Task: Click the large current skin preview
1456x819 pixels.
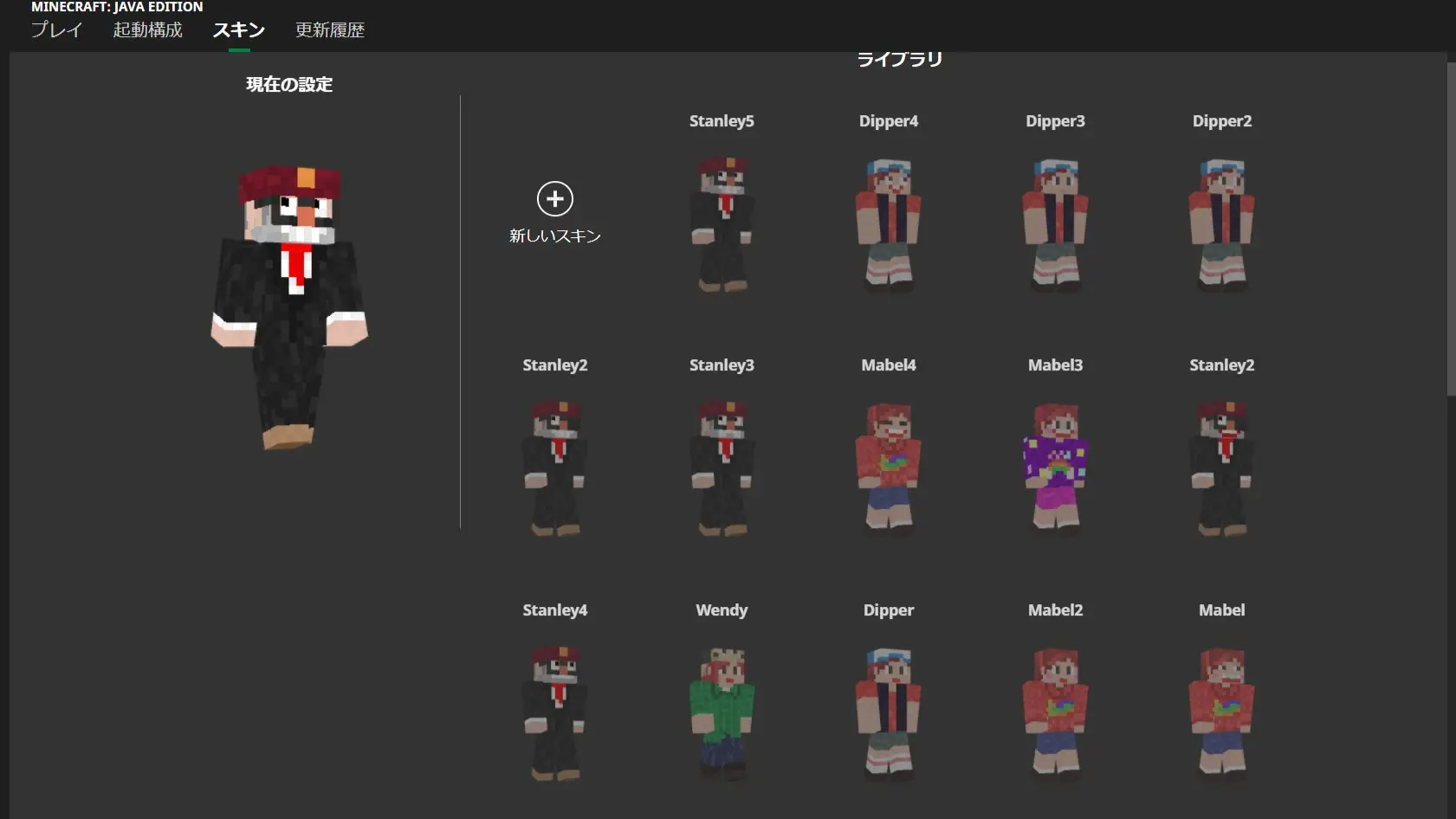Action: point(289,307)
